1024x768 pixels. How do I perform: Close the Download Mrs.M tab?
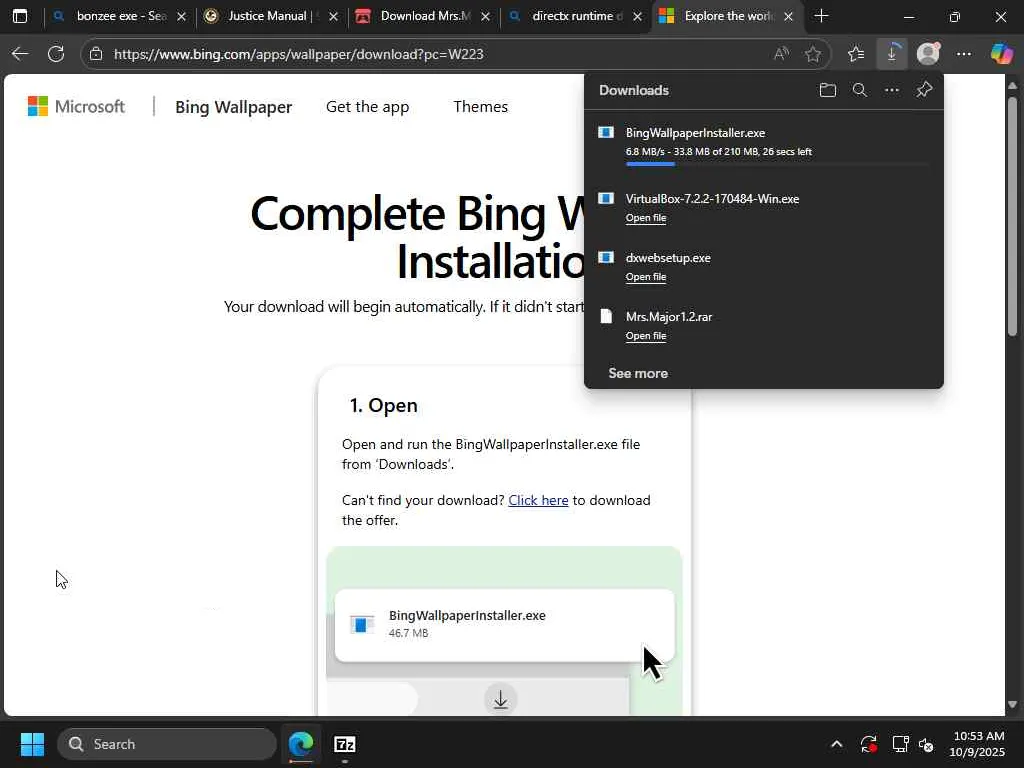coord(485,17)
